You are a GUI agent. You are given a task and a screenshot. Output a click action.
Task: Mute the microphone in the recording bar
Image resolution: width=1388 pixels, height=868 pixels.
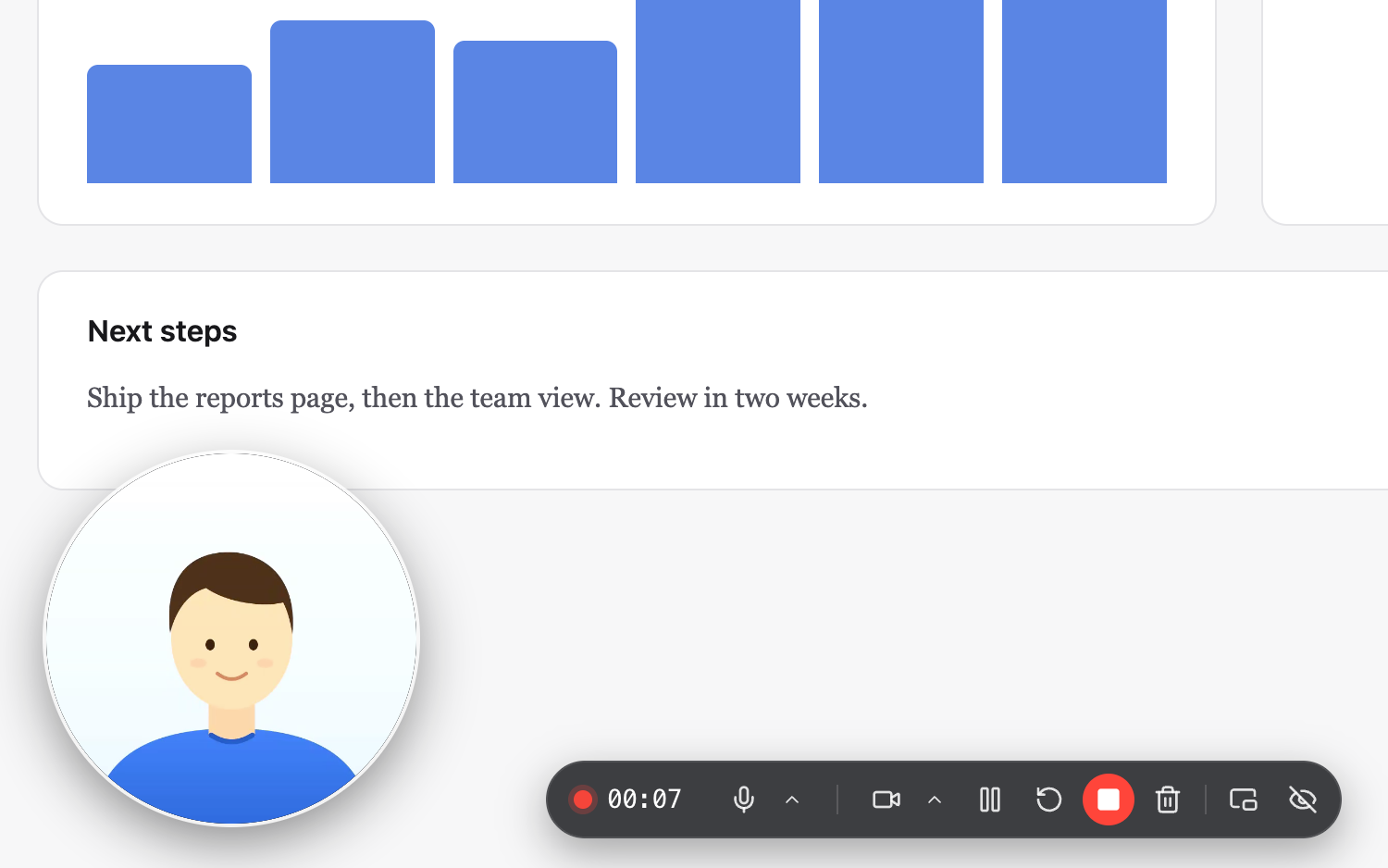[744, 800]
